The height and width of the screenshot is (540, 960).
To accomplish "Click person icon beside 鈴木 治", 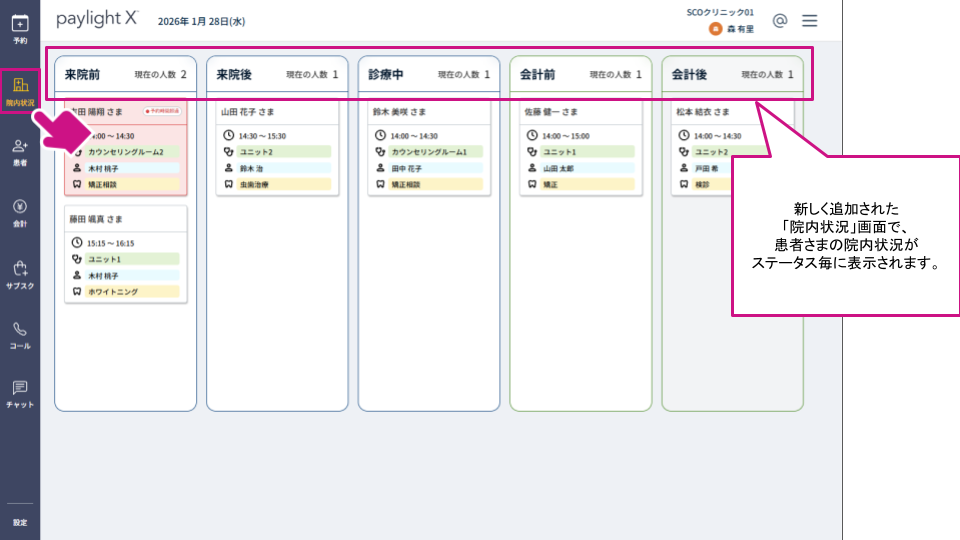I will coord(228,168).
